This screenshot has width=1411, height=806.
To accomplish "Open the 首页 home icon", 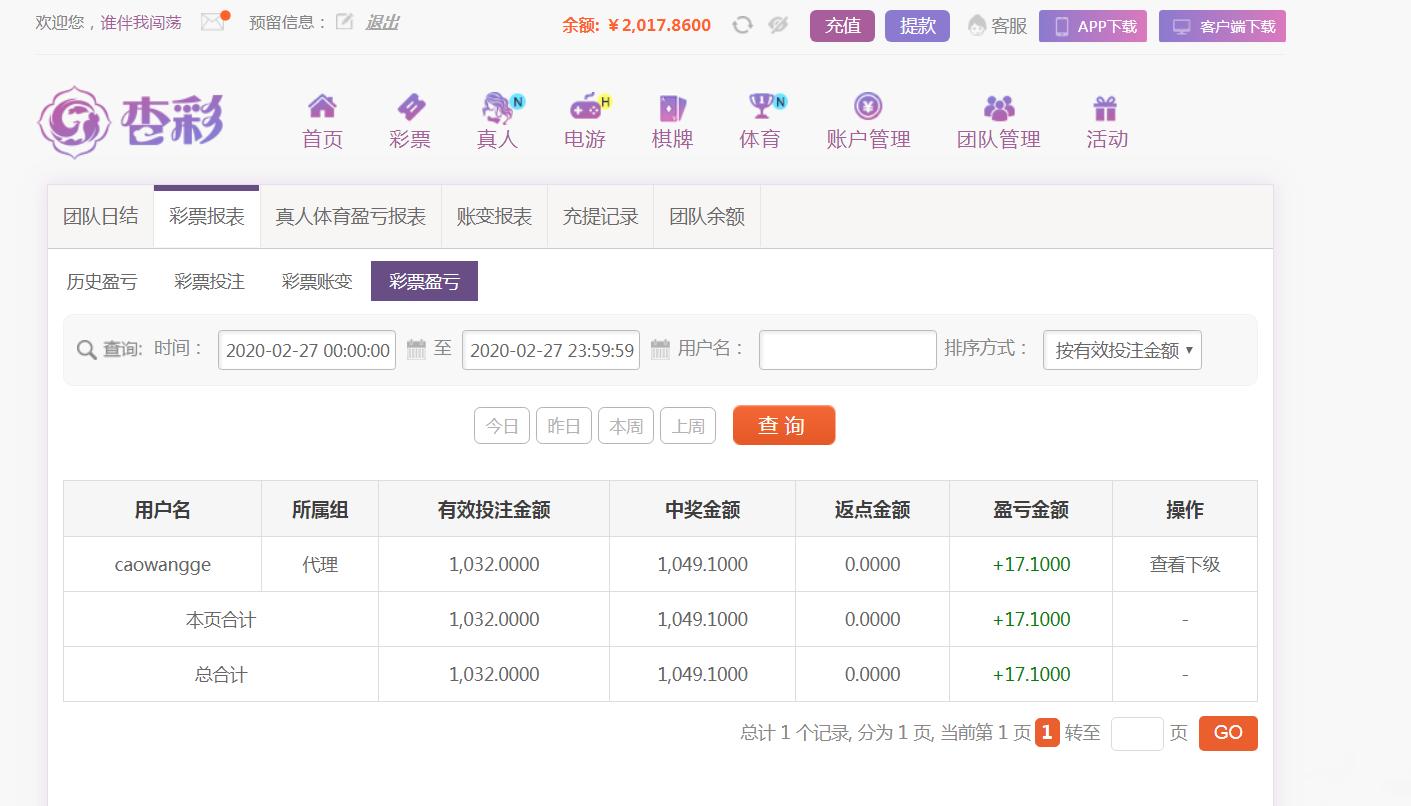I will click(322, 106).
